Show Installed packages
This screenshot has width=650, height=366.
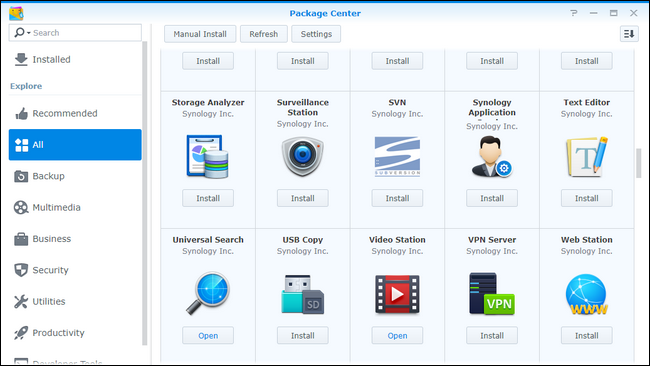75,59
